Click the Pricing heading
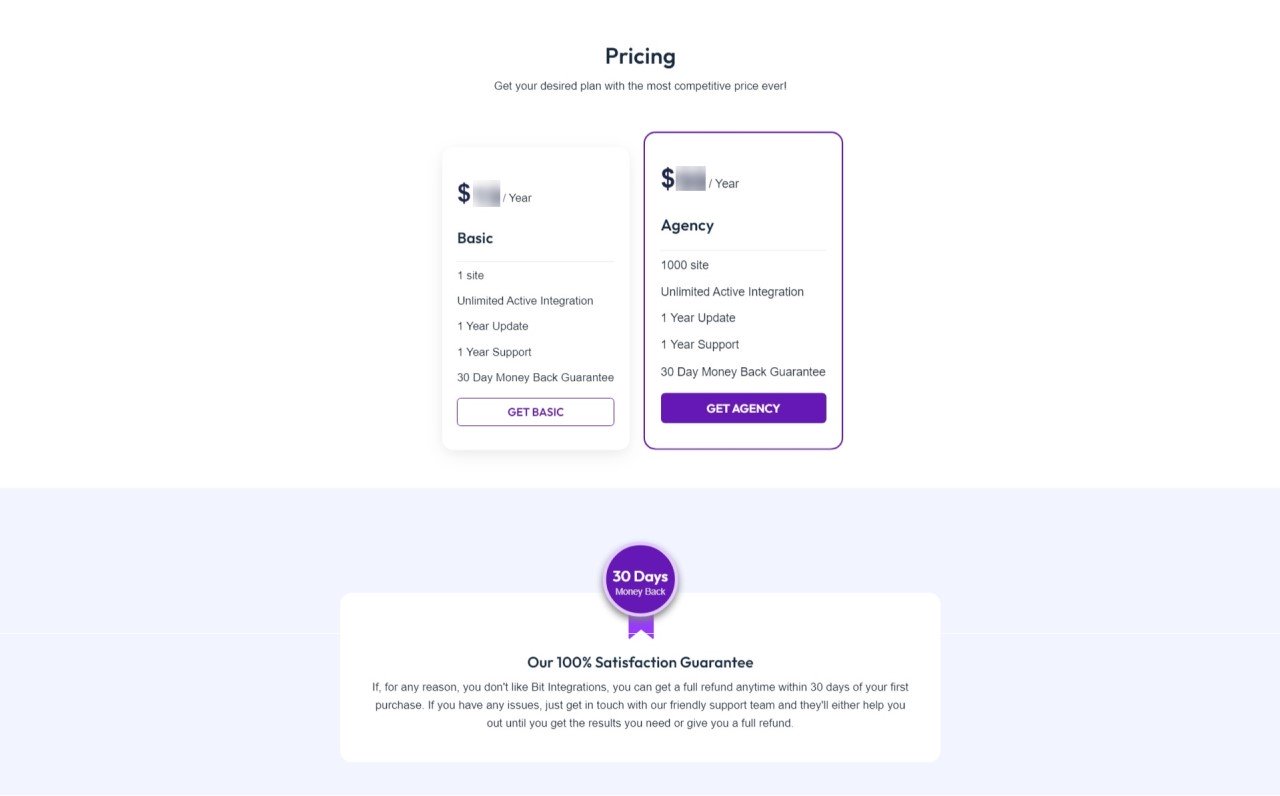This screenshot has height=796, width=1280. pyautogui.click(x=640, y=56)
